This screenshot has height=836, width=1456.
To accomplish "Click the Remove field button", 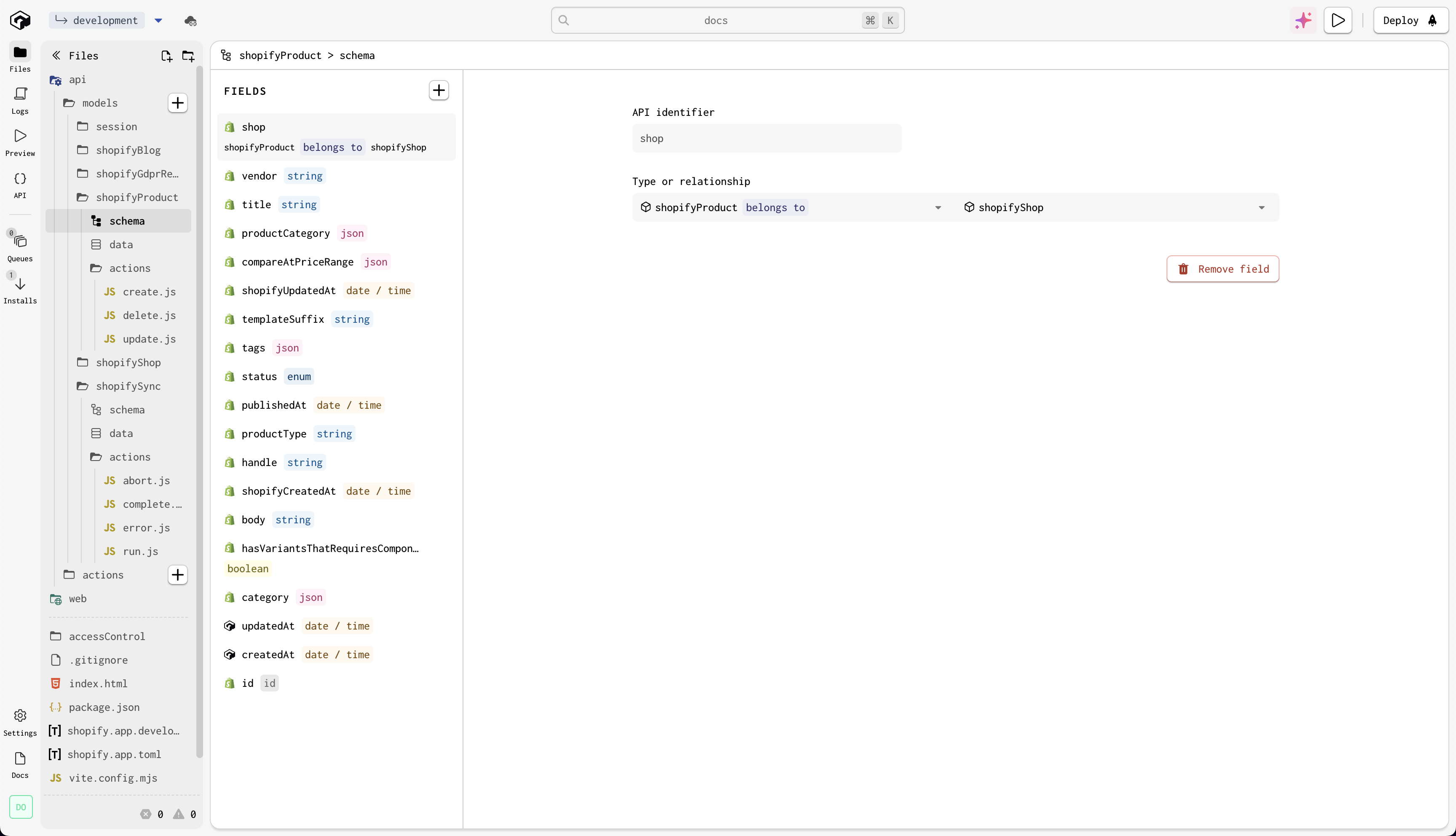I will [x=1223, y=269].
